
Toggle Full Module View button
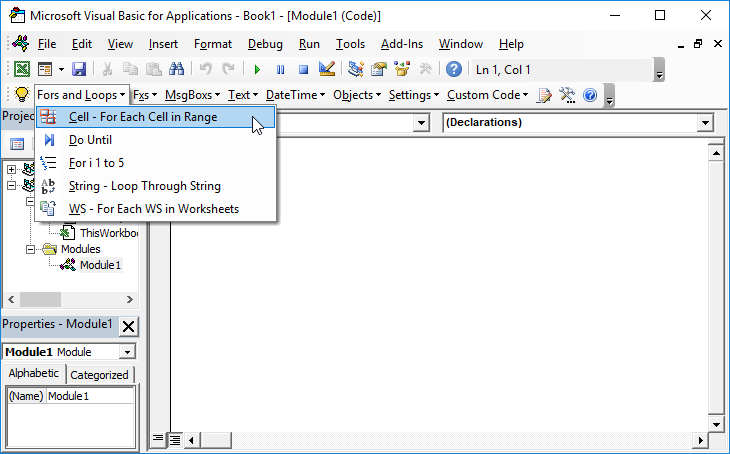pyautogui.click(x=175, y=439)
